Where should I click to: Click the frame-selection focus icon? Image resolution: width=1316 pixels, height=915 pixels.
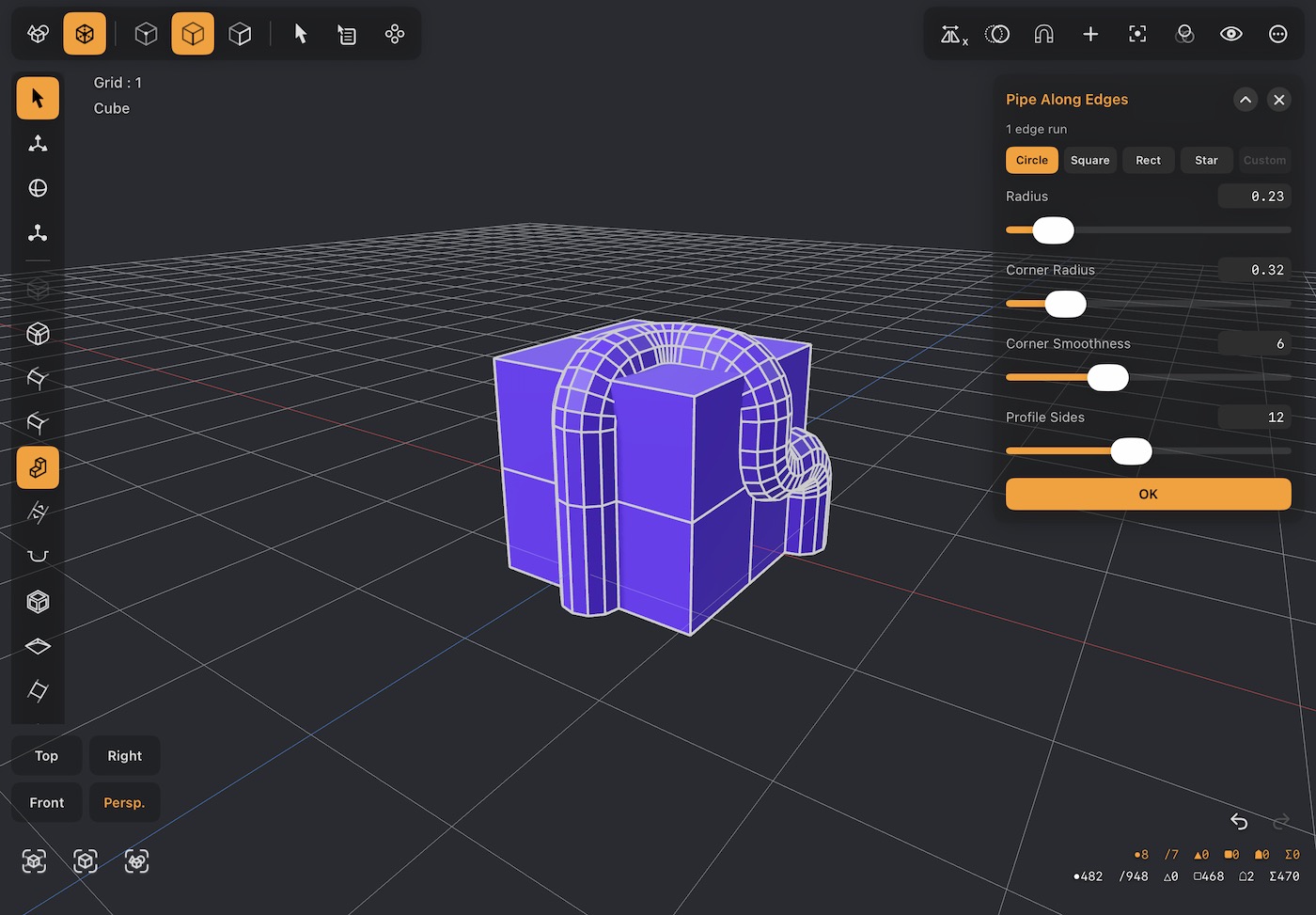pyautogui.click(x=1137, y=35)
